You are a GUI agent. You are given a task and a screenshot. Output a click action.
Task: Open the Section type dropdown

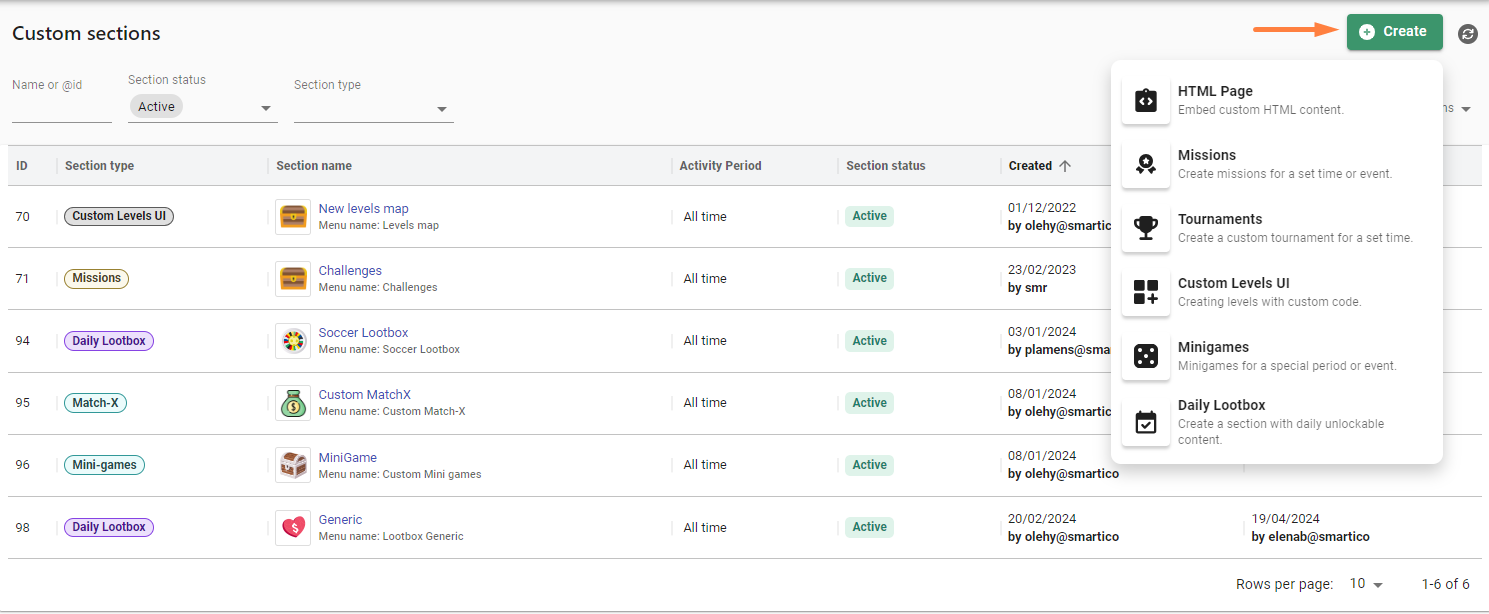click(x=373, y=108)
